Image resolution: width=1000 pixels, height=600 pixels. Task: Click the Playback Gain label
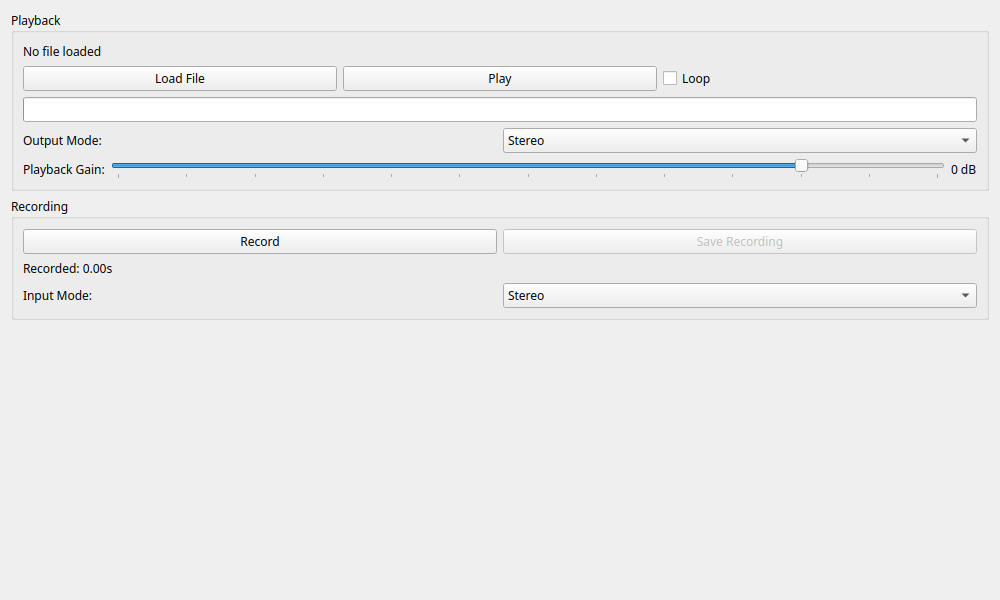click(x=63, y=170)
